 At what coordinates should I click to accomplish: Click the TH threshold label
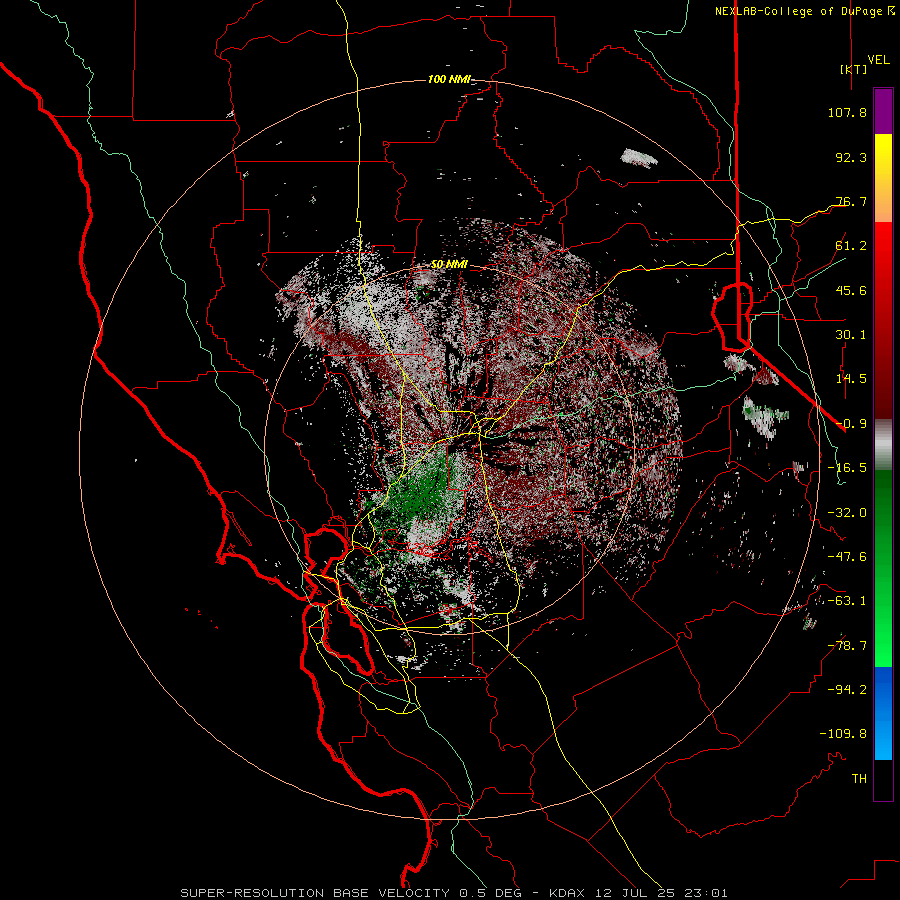pos(859,779)
